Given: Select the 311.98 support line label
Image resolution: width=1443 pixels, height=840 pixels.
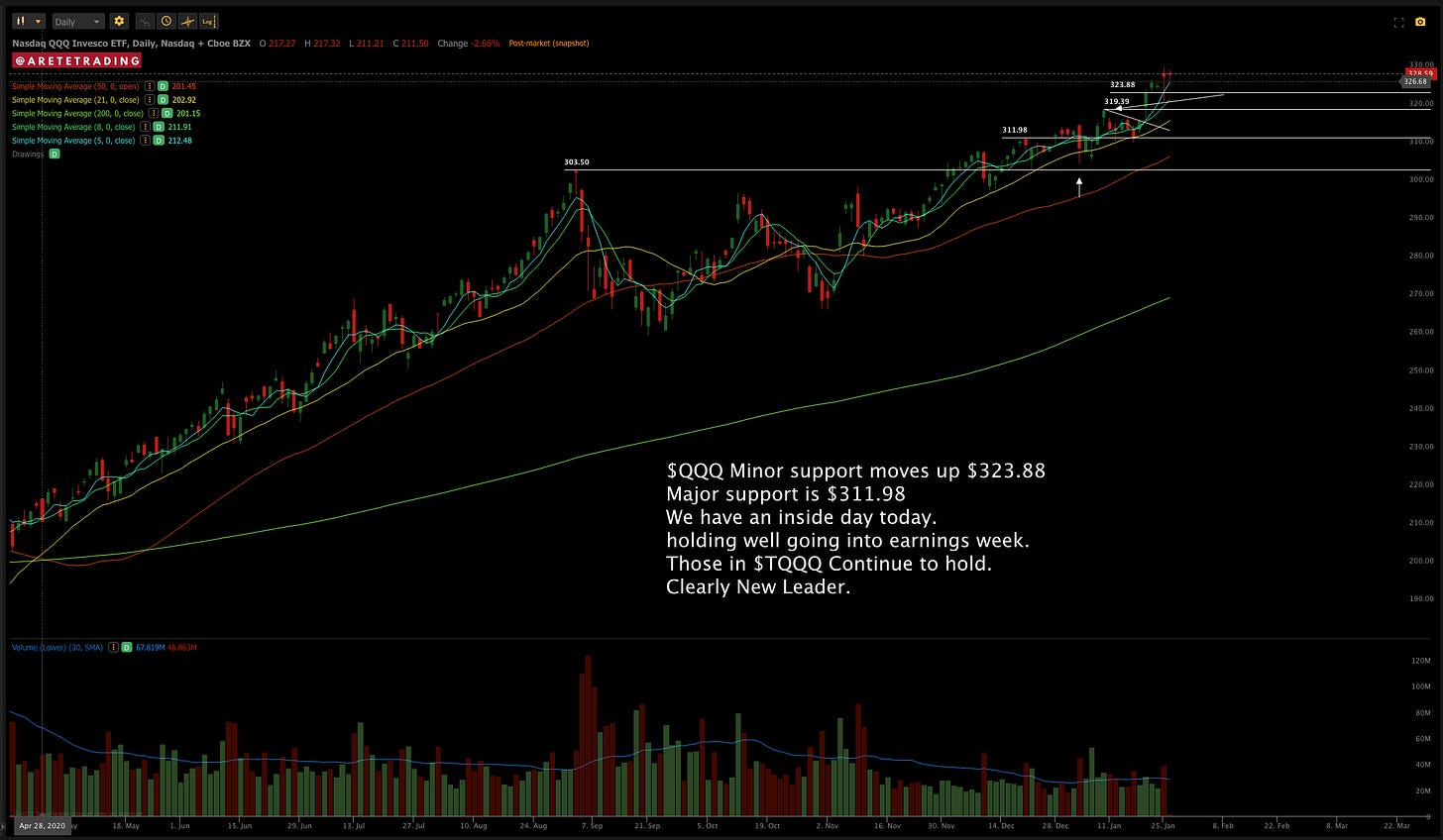Looking at the screenshot, I should (1015, 130).
